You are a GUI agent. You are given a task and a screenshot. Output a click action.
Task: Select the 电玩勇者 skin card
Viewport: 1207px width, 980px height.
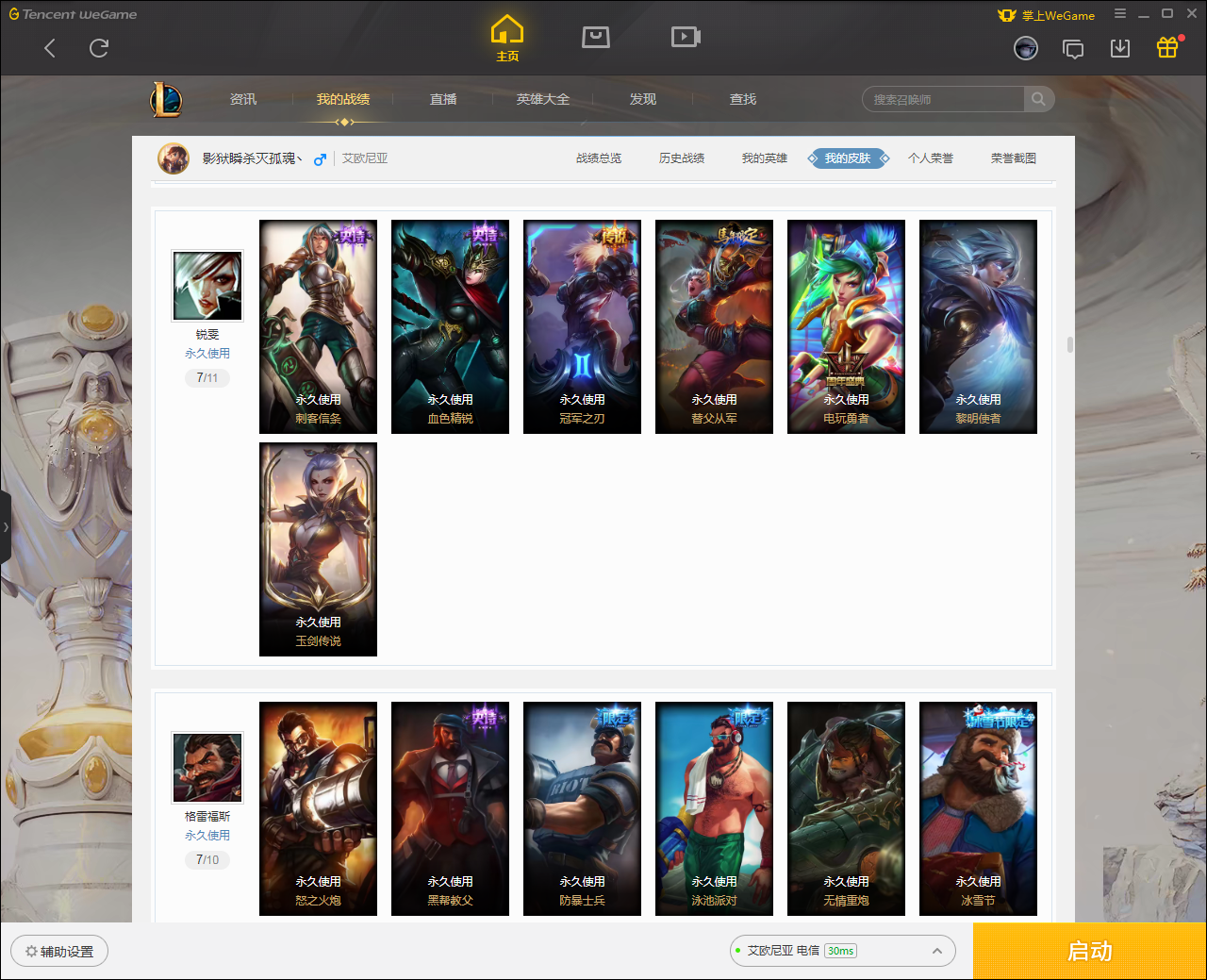(x=846, y=326)
